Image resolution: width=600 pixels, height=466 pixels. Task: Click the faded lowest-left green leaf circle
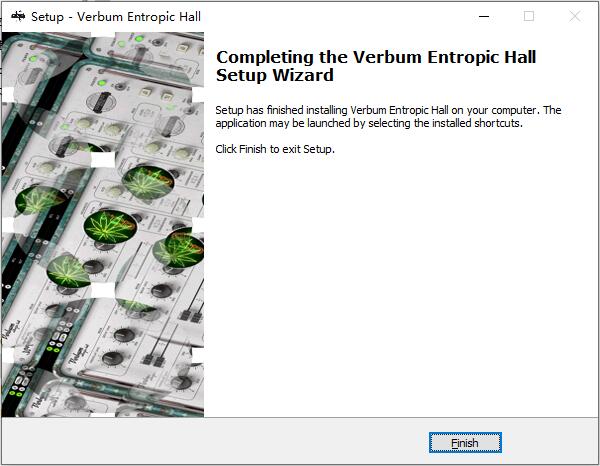(x=68, y=271)
